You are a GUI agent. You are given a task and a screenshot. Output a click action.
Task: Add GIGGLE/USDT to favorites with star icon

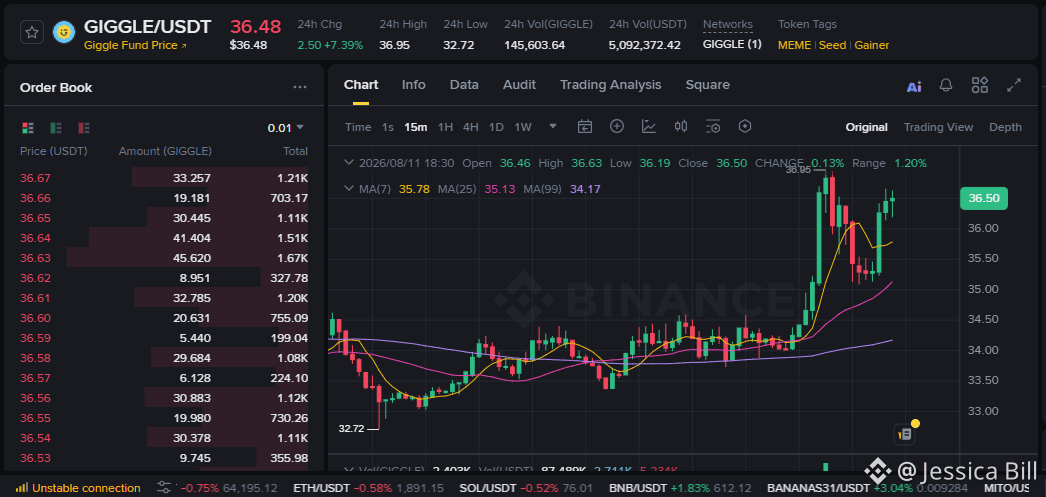[32, 31]
